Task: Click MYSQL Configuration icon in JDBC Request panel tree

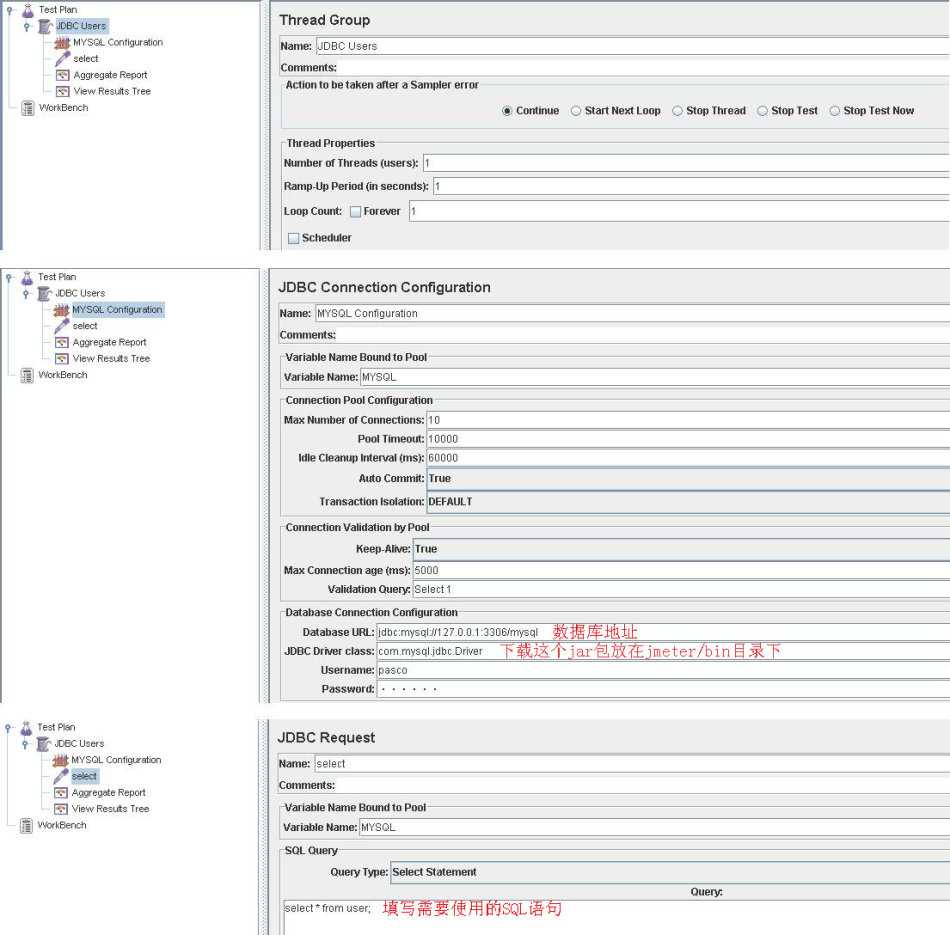Action: point(60,760)
